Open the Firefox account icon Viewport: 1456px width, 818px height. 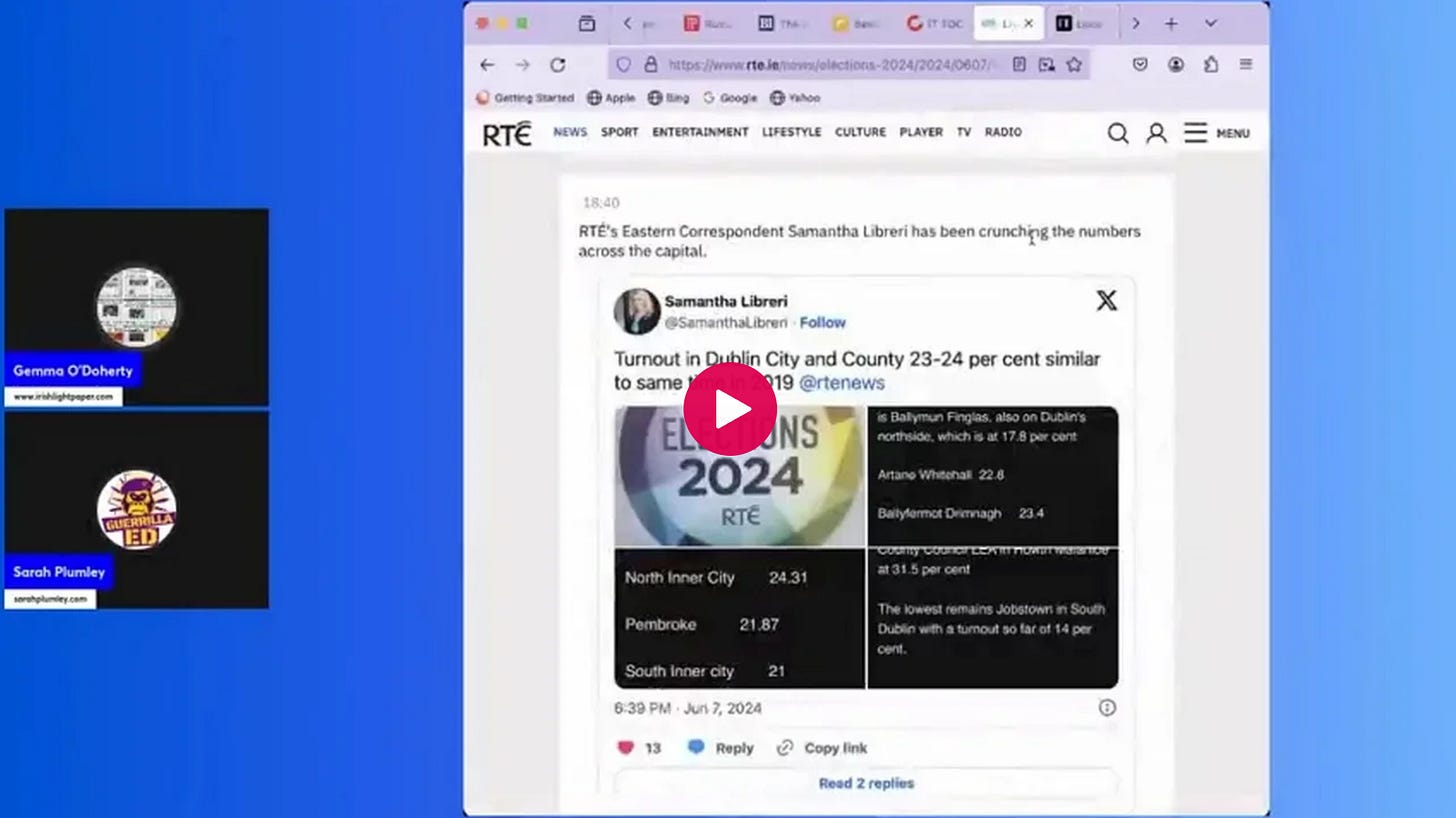(1176, 65)
